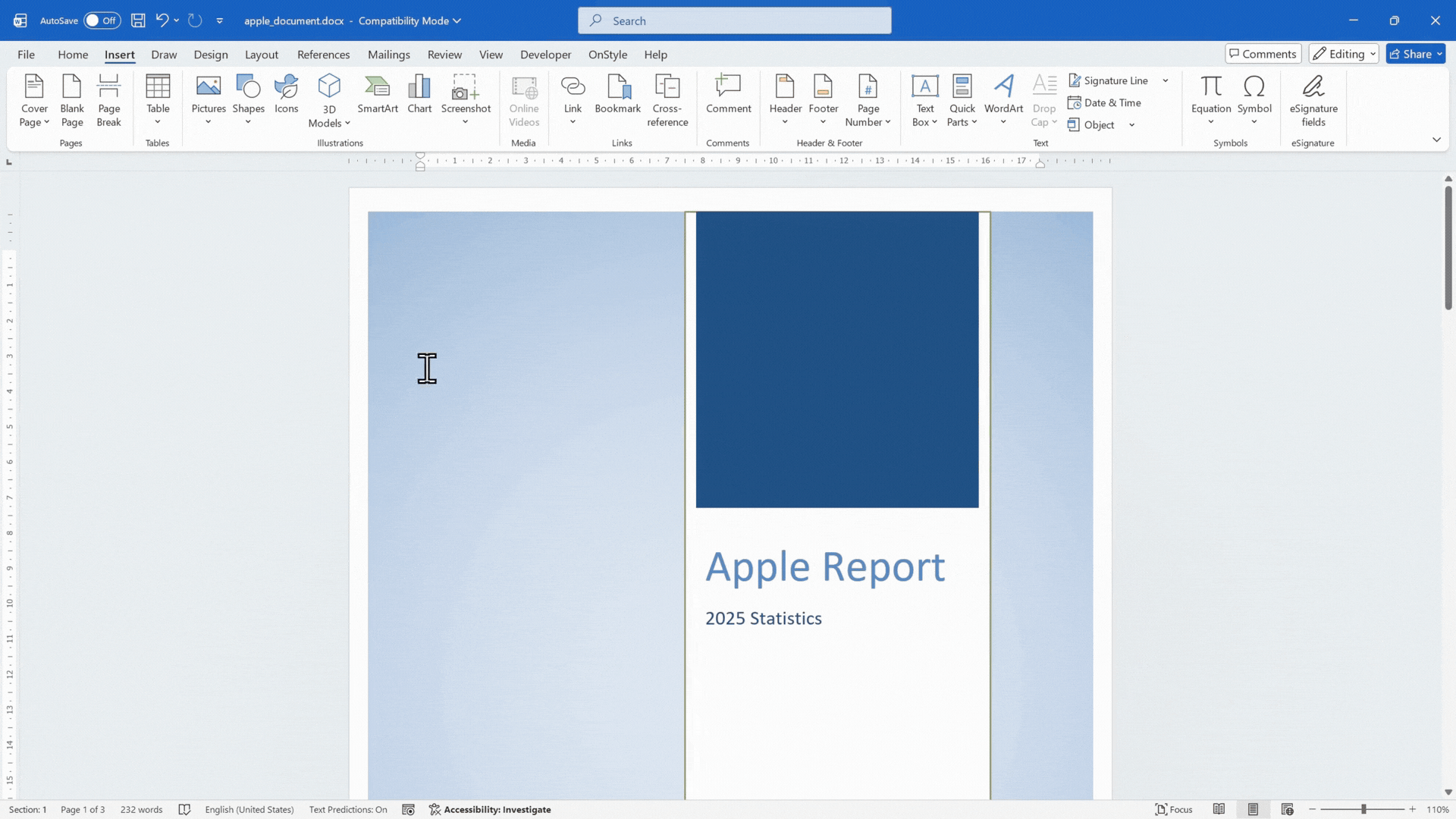Click zoom out minus button

[x=1312, y=809]
